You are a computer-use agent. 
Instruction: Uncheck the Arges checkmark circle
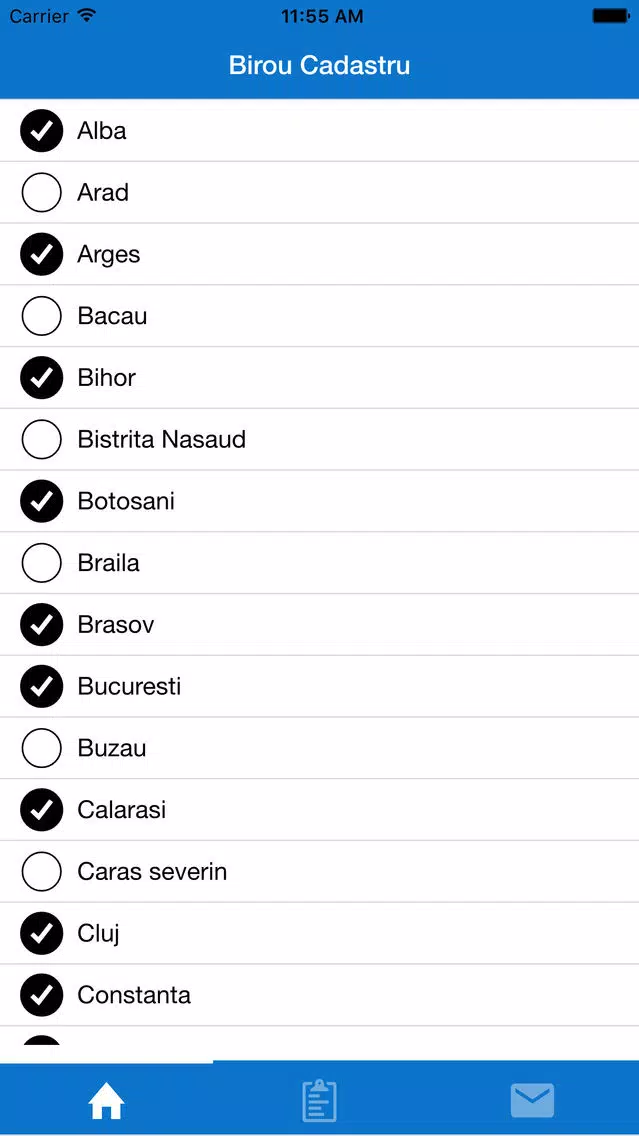[41, 254]
